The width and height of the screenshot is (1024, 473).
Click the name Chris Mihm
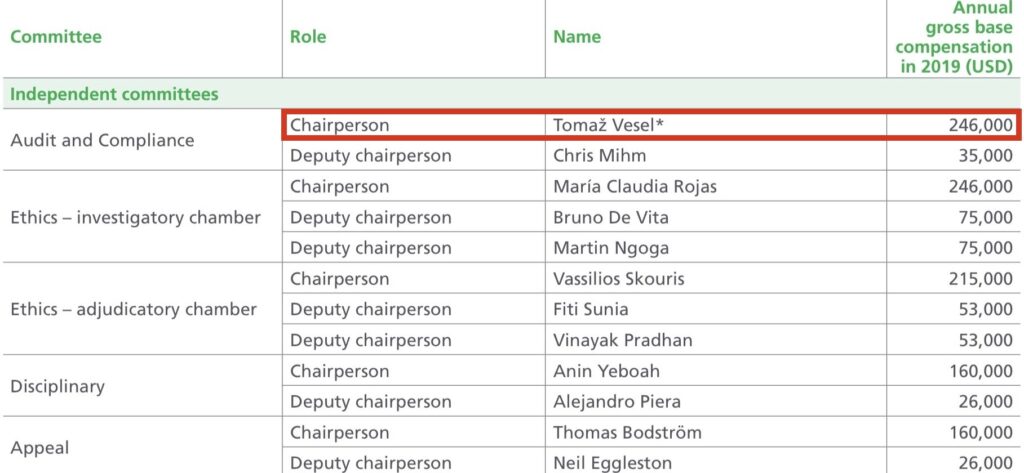pos(600,156)
